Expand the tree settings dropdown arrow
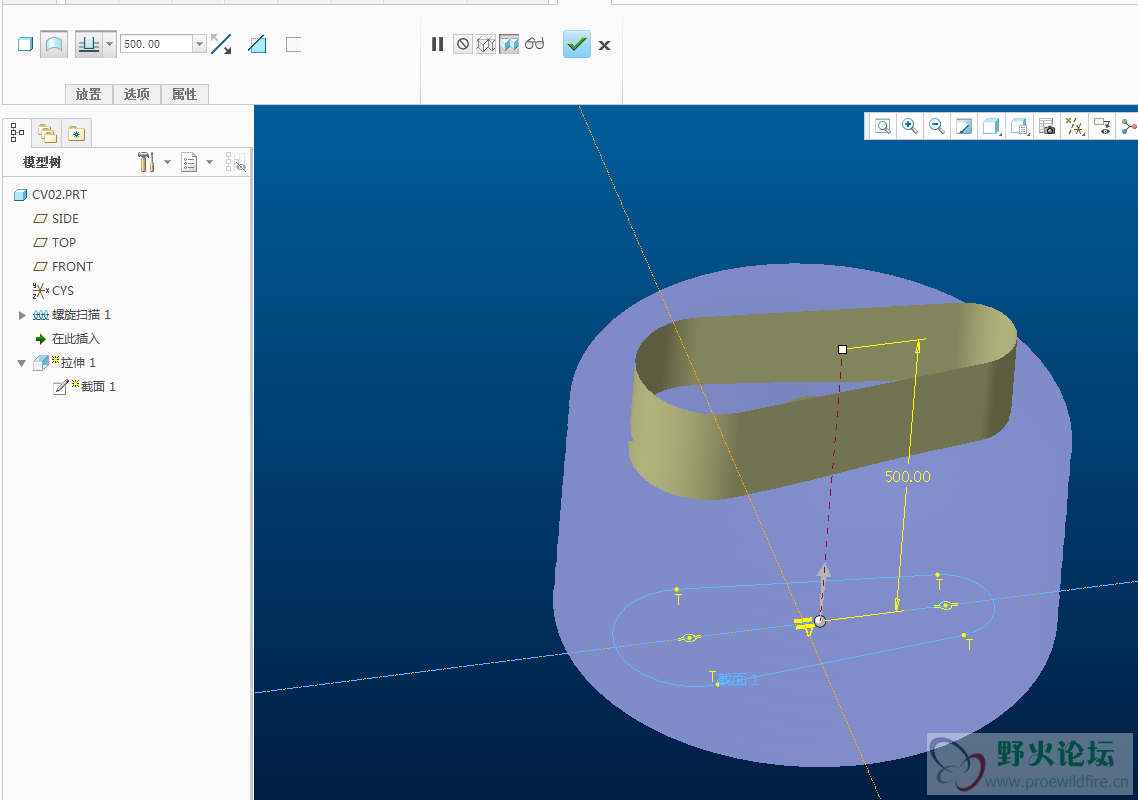This screenshot has width=1138, height=800. coord(167,162)
